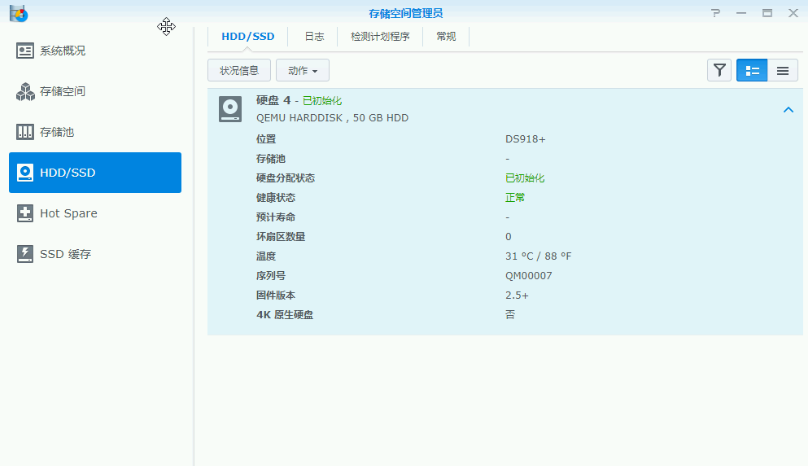
Task: Minimize the Storage Manager window
Action: coord(741,13)
